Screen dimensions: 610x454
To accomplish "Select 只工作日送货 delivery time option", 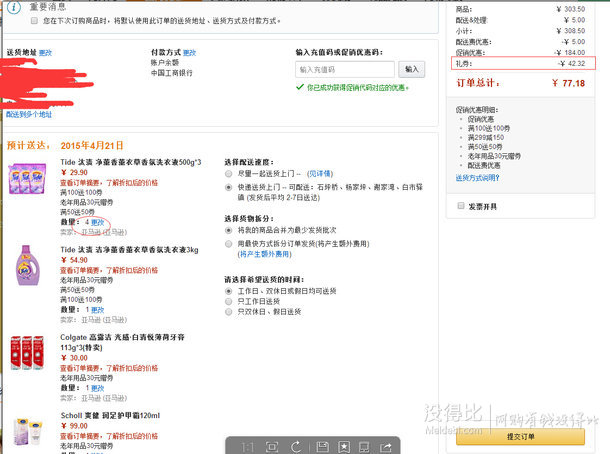I will [231, 301].
